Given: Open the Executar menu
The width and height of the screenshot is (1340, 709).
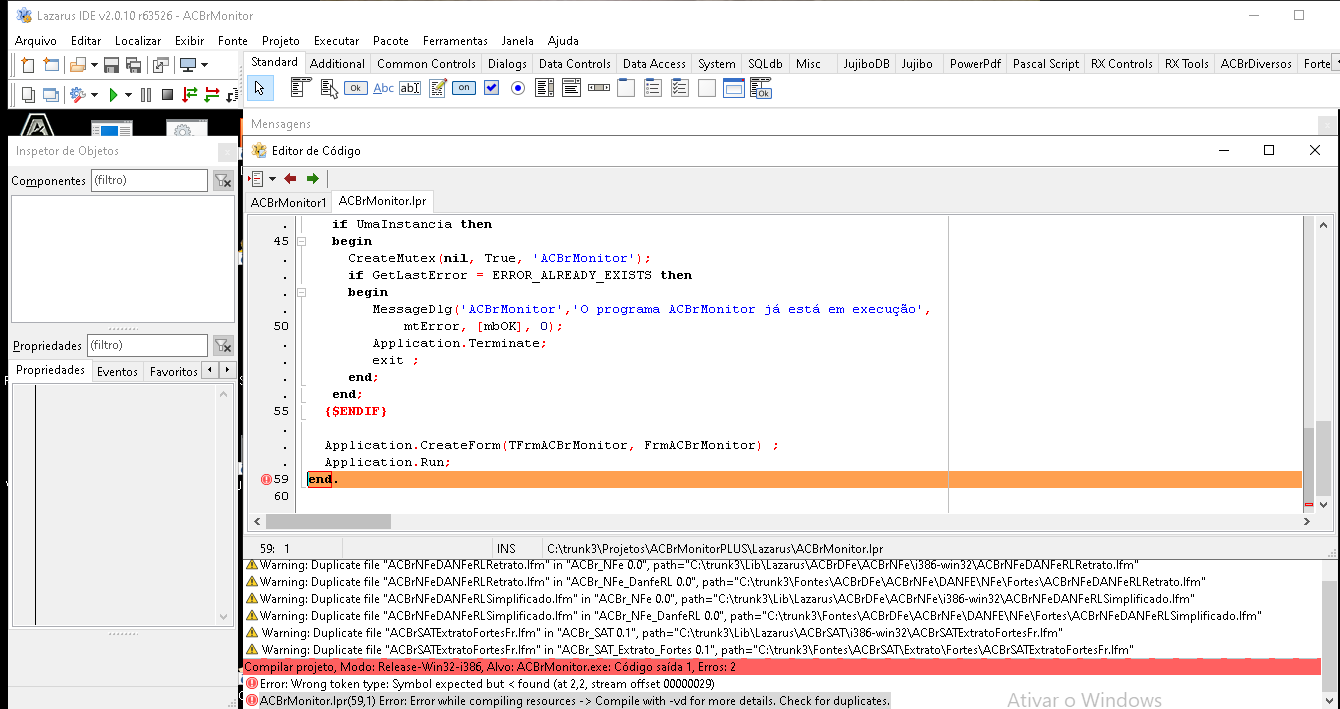Looking at the screenshot, I should (337, 41).
